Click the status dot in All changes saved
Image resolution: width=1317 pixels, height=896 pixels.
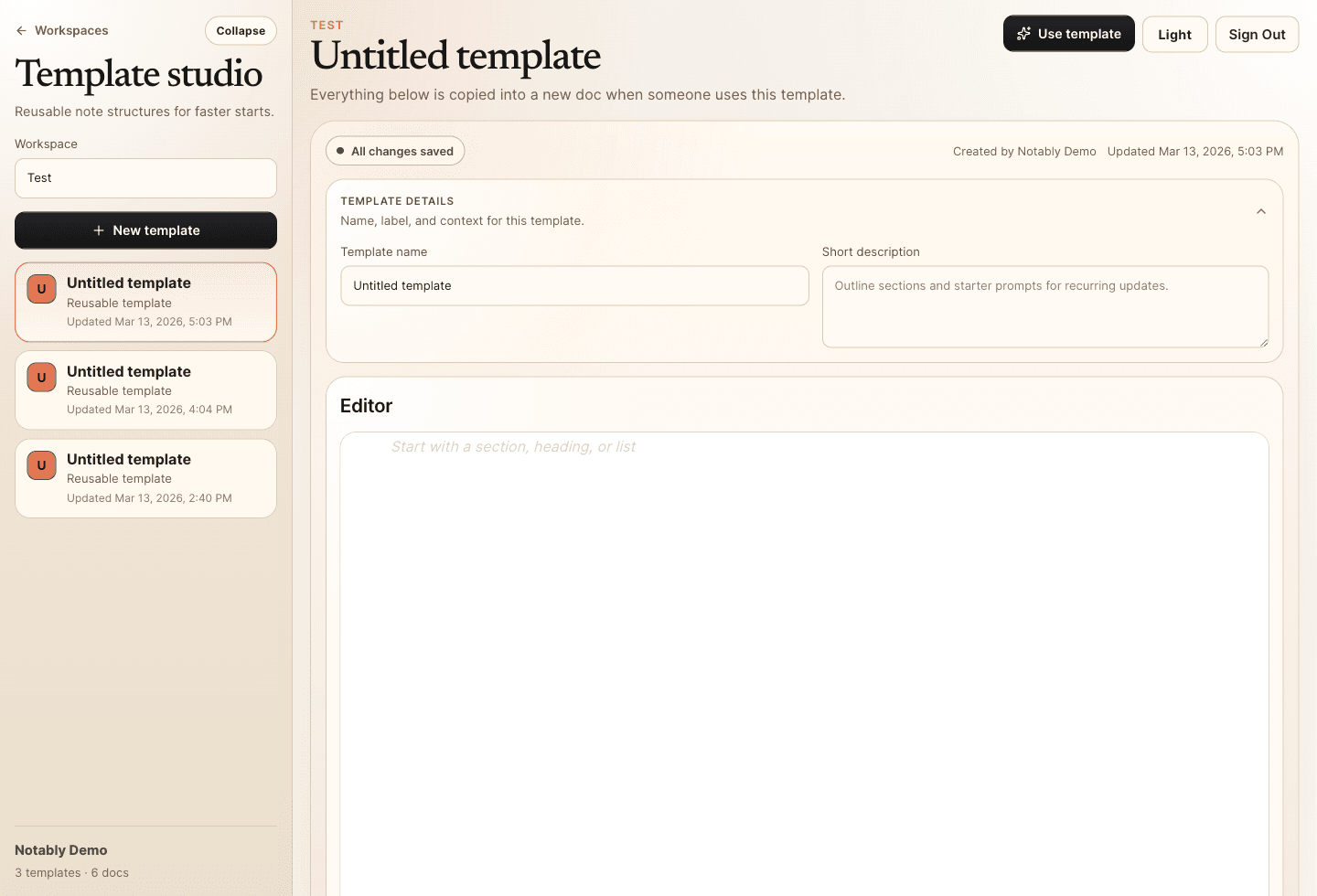(340, 151)
